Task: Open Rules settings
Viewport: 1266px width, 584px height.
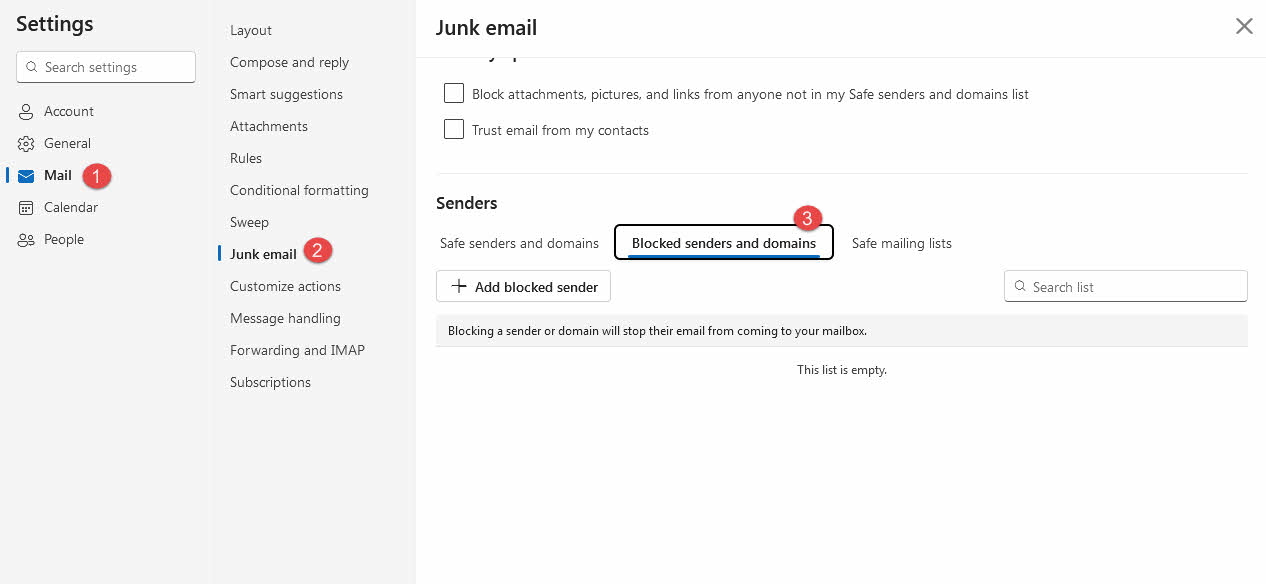Action: (246, 158)
